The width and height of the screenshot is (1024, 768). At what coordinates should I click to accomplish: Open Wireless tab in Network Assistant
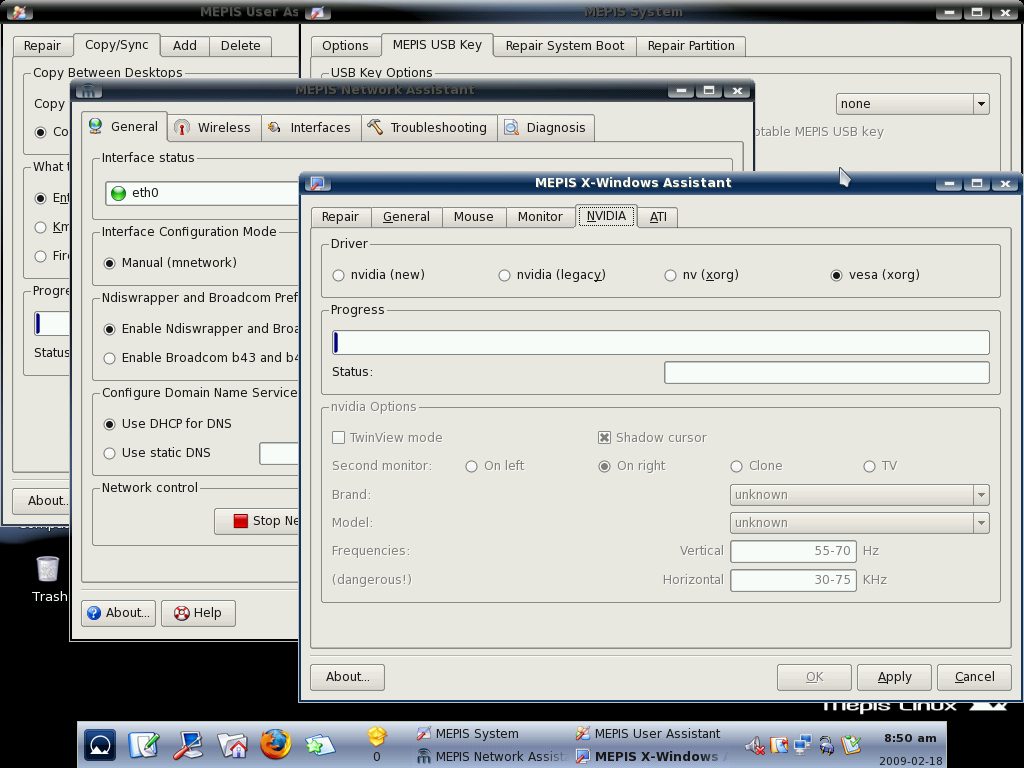pos(214,127)
